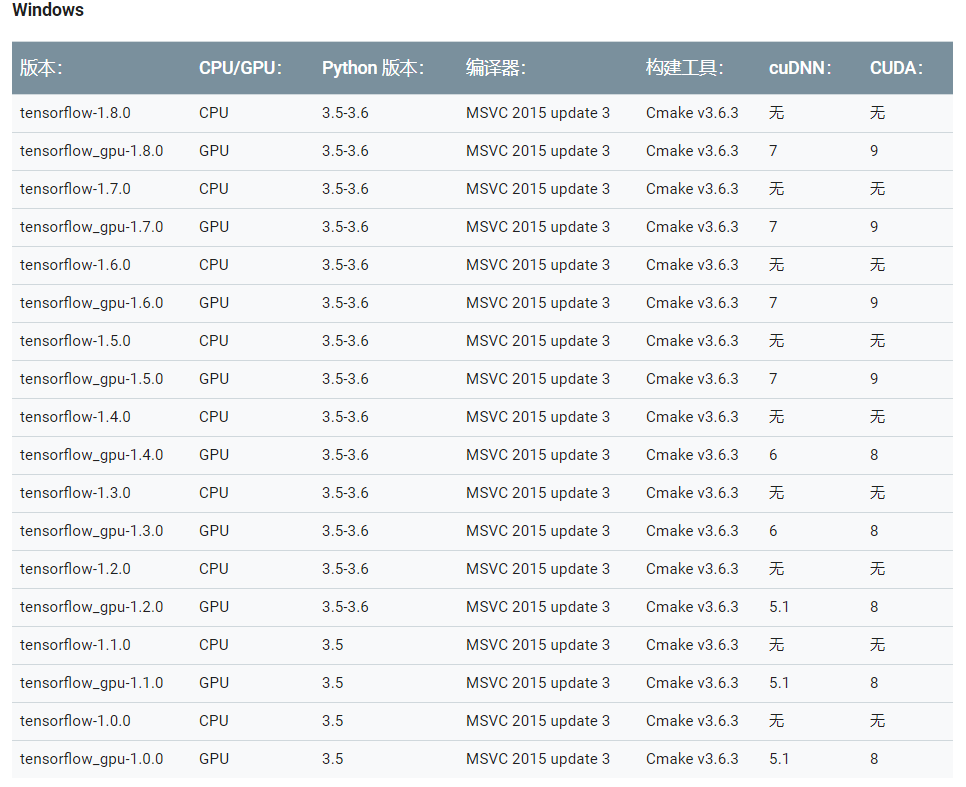Click cuDNN value 6 for tensorflow_gpu-1.3.0

tap(773, 531)
